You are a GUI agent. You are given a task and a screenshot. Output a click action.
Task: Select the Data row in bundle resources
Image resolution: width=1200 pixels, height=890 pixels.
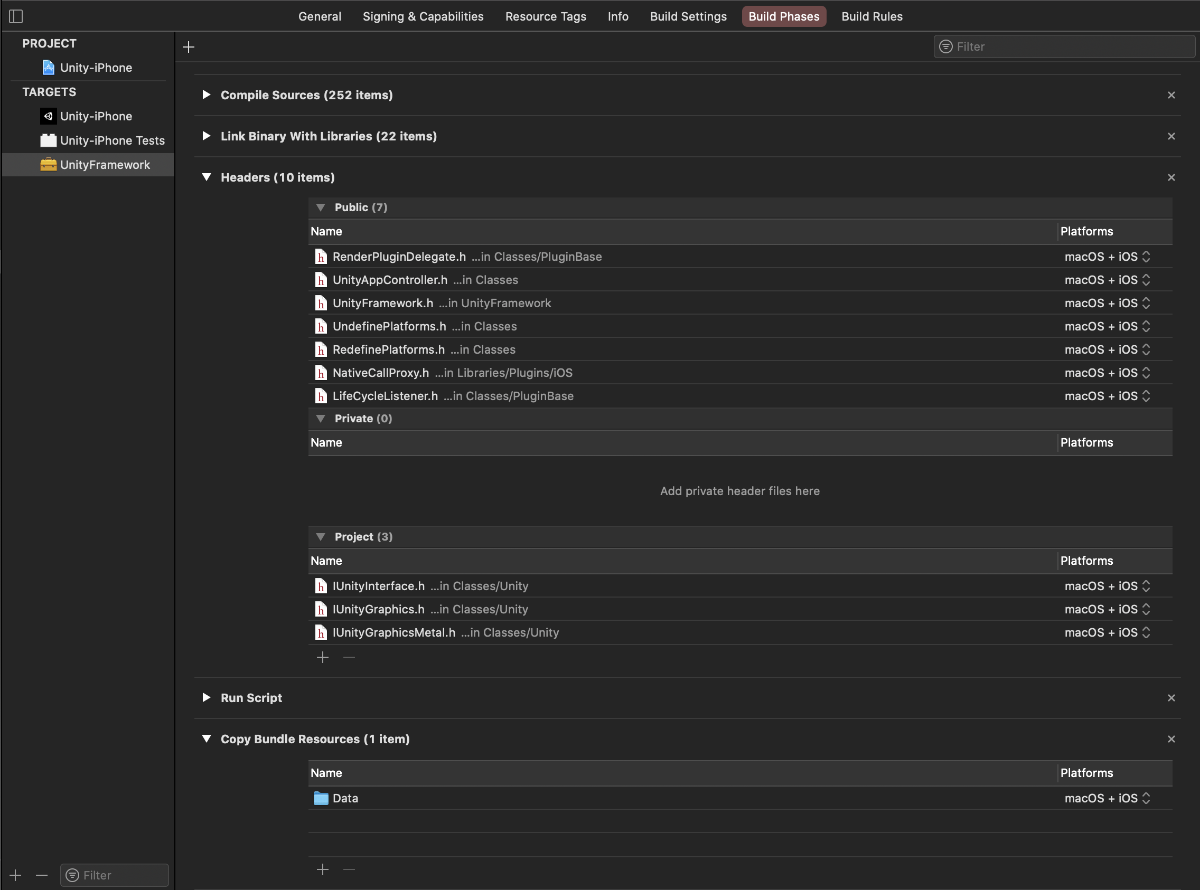(740, 798)
